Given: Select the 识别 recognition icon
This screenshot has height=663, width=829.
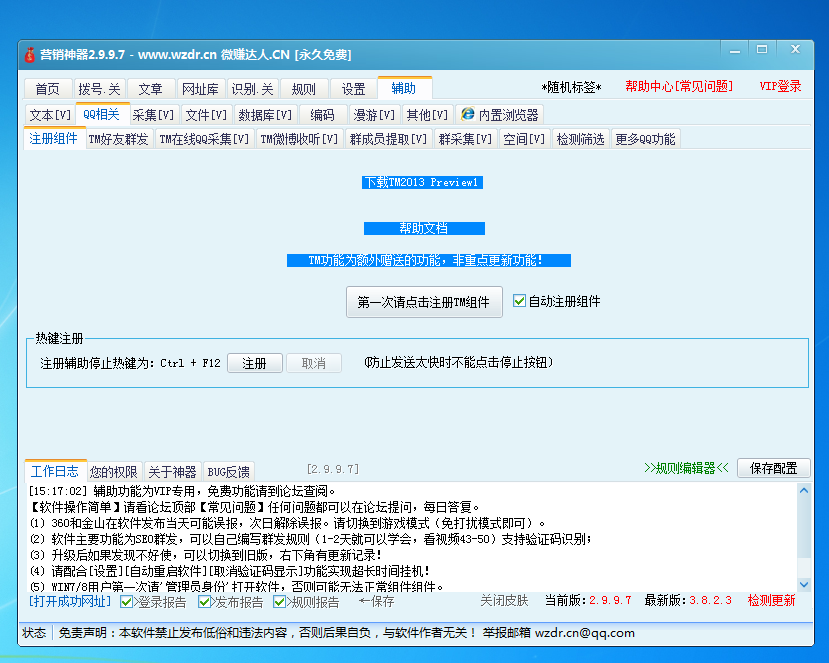Looking at the screenshot, I should [x=254, y=87].
